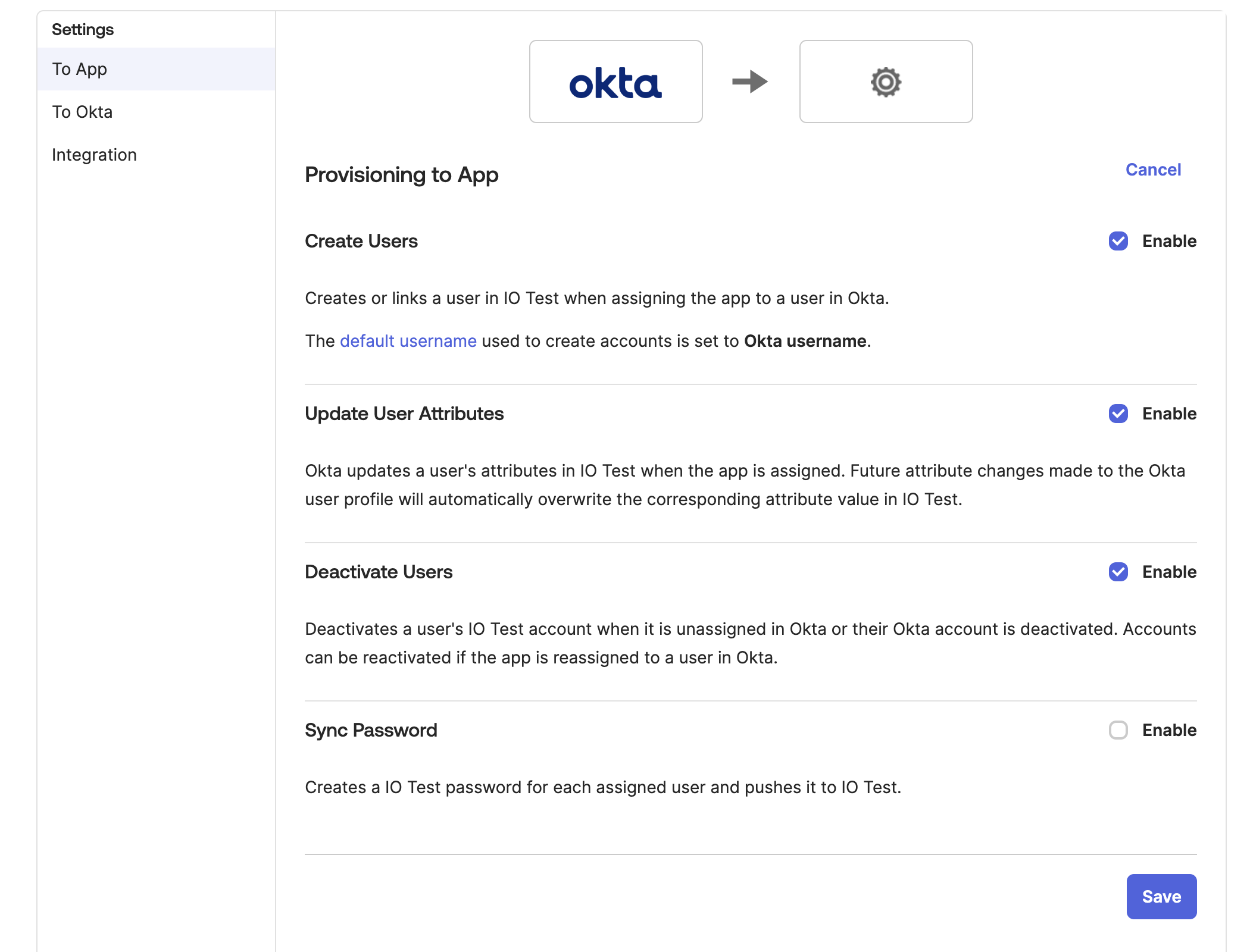Image resolution: width=1250 pixels, height=952 pixels.
Task: Click the Update User Attributes title
Action: [404, 414]
